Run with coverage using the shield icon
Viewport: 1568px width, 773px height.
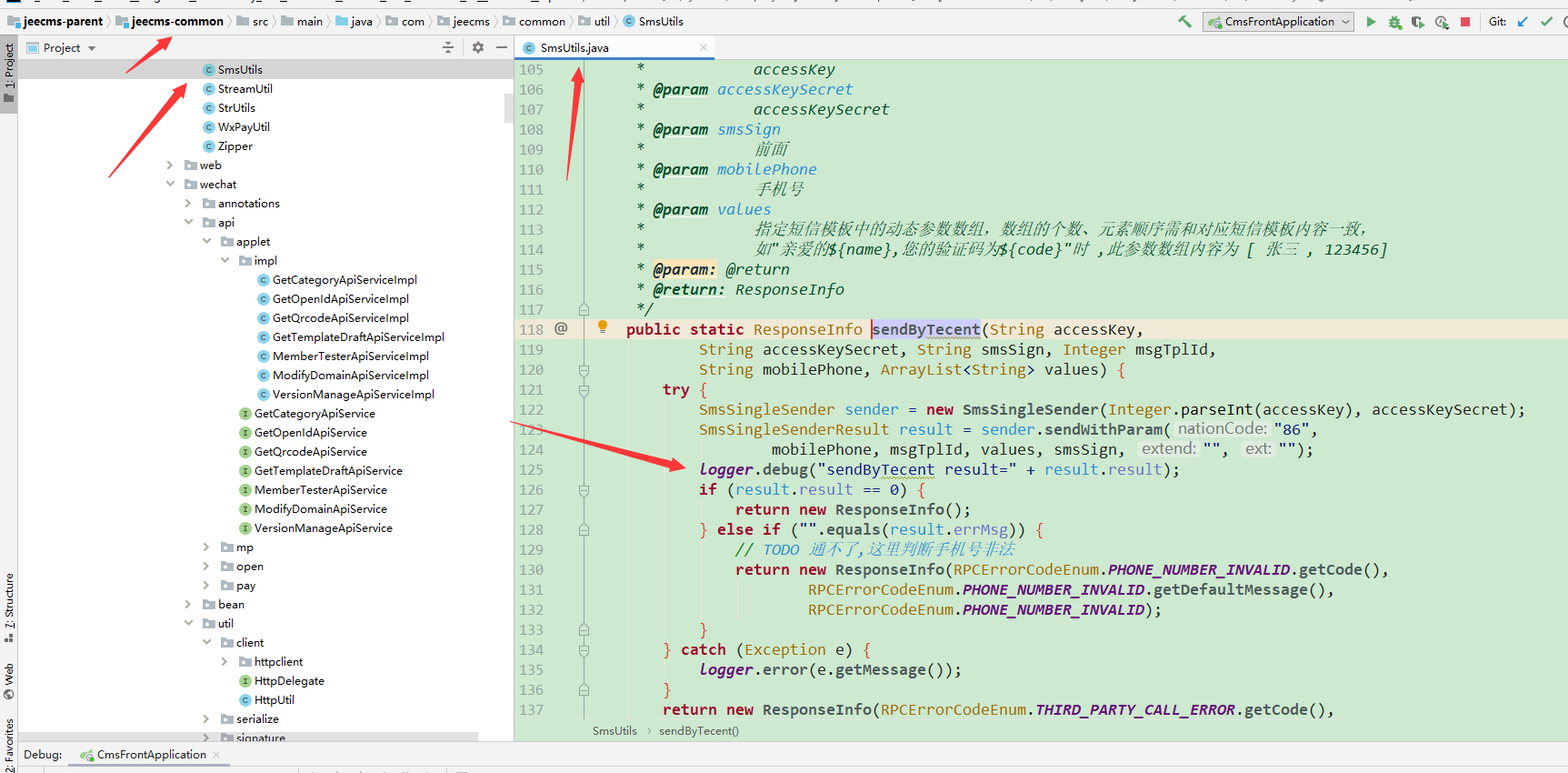[x=1418, y=22]
